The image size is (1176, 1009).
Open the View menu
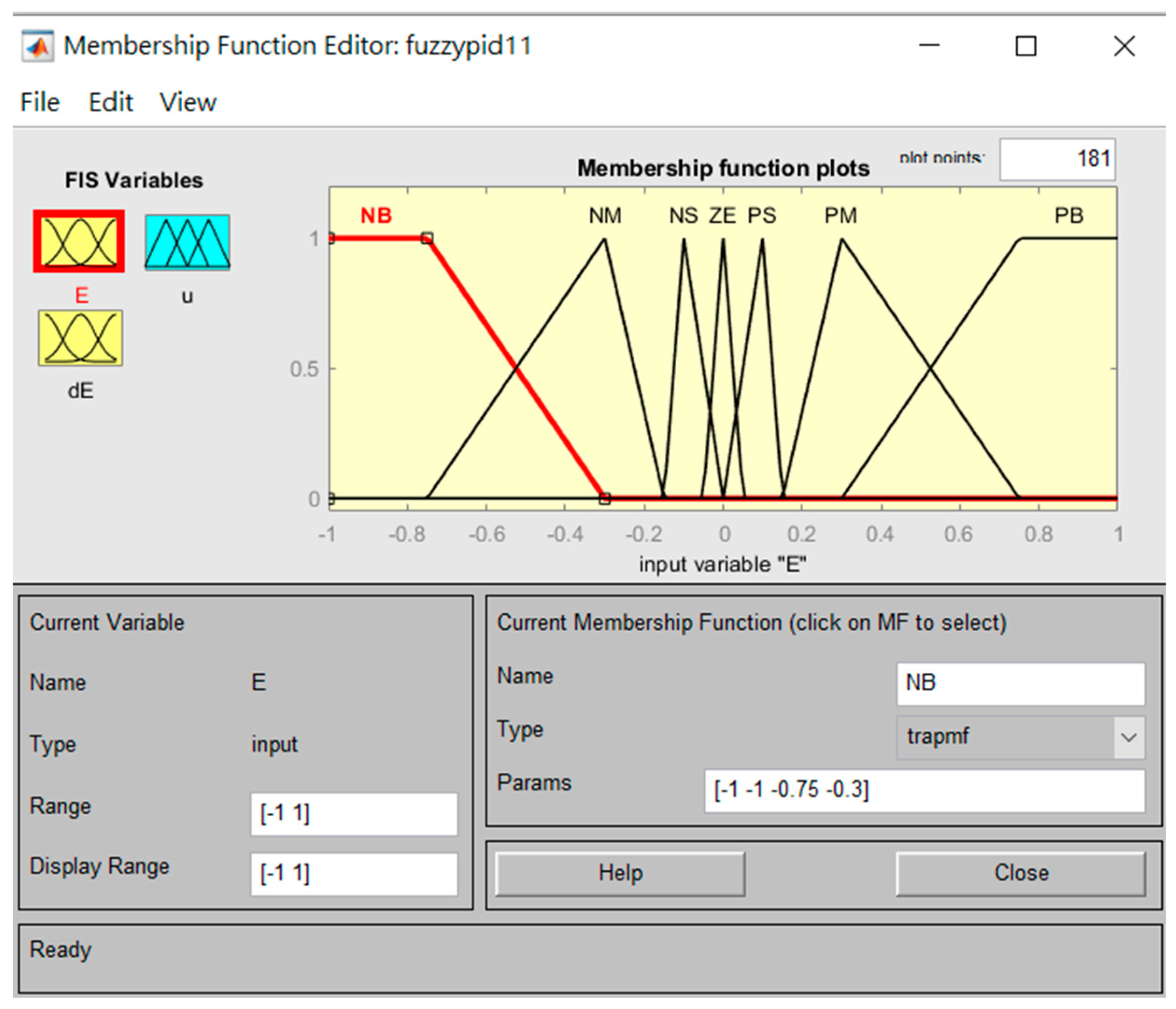(188, 103)
